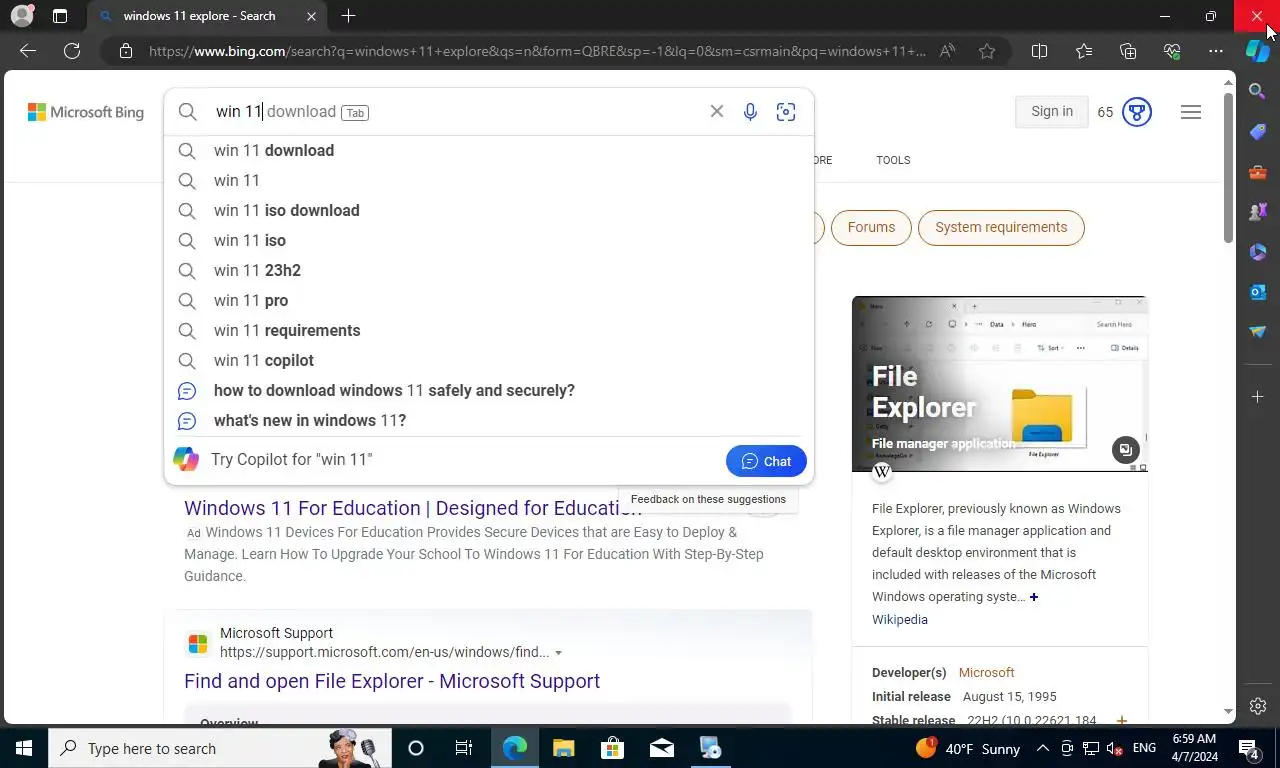Open Collections panel
Screen dimensions: 1280x768
1128,51
